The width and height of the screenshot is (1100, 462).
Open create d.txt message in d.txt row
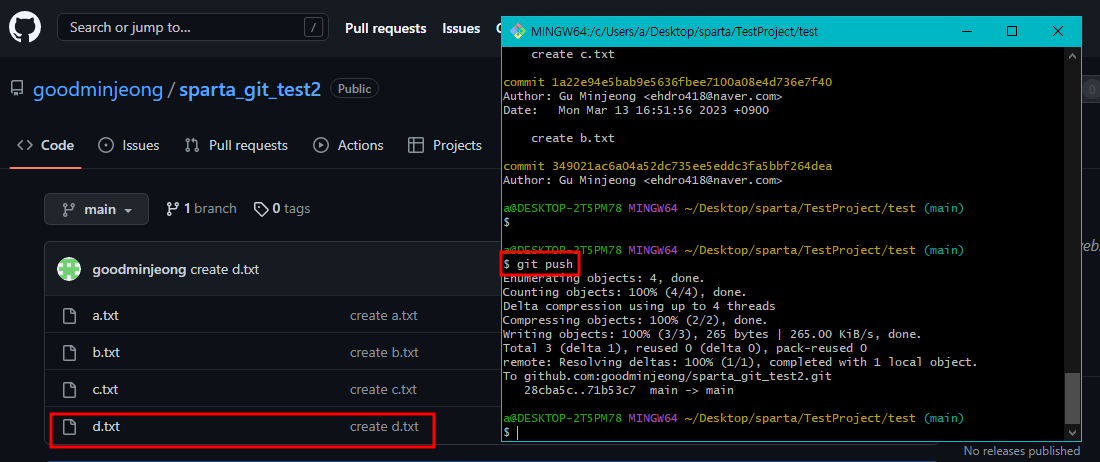click(x=384, y=426)
